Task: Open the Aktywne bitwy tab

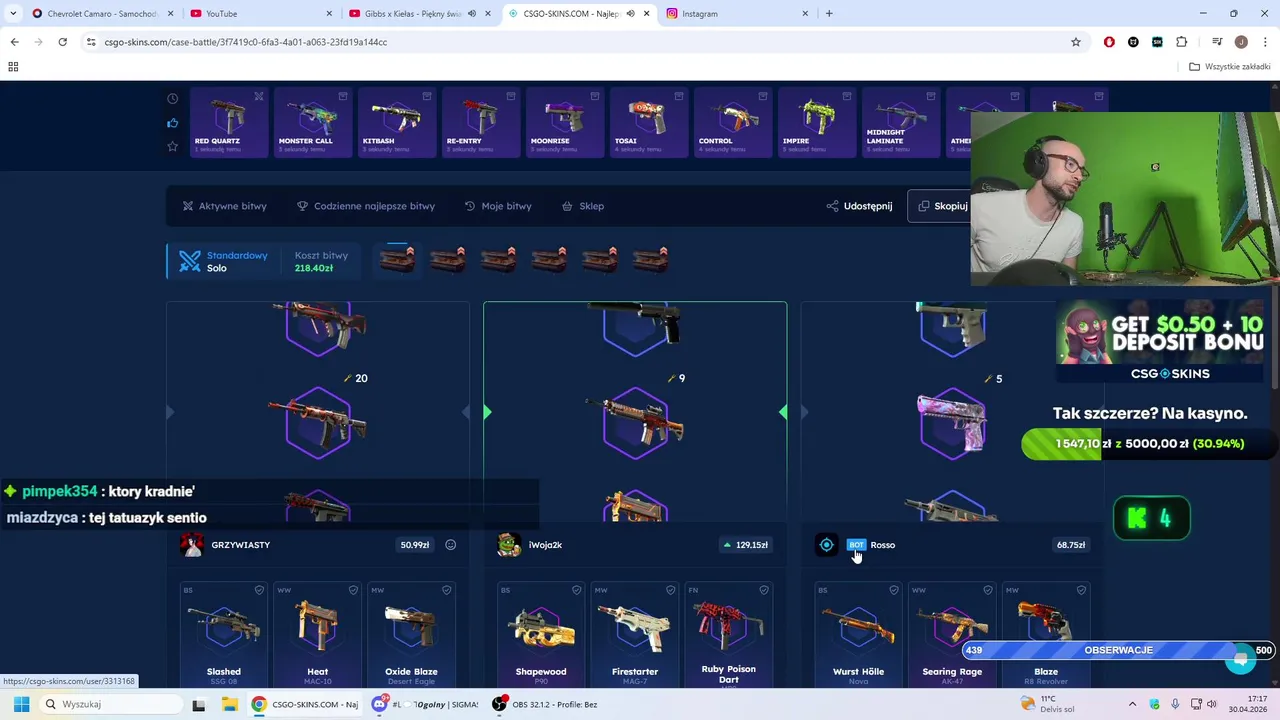Action: [224, 206]
